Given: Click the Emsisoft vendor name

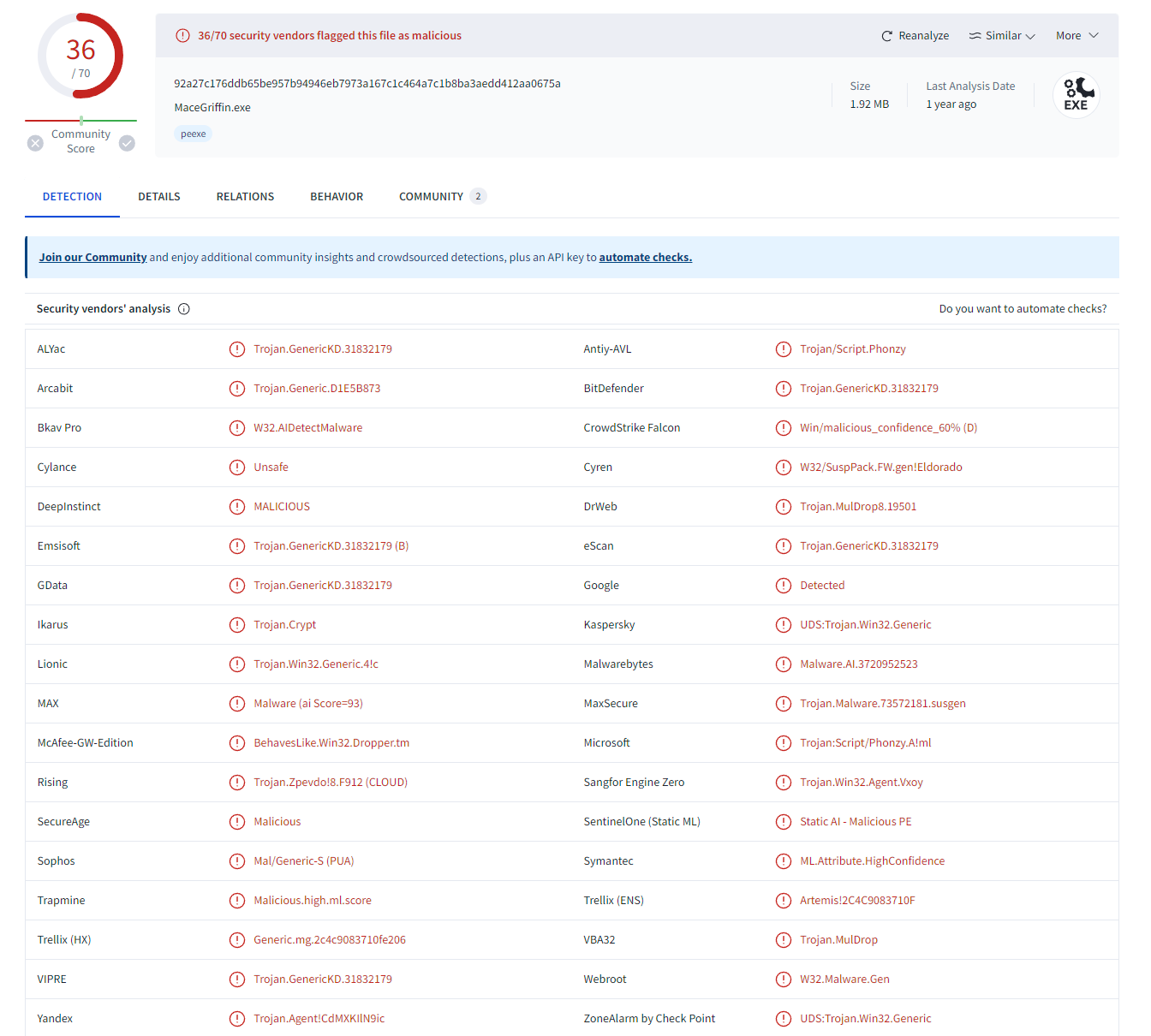Looking at the screenshot, I should coord(59,546).
